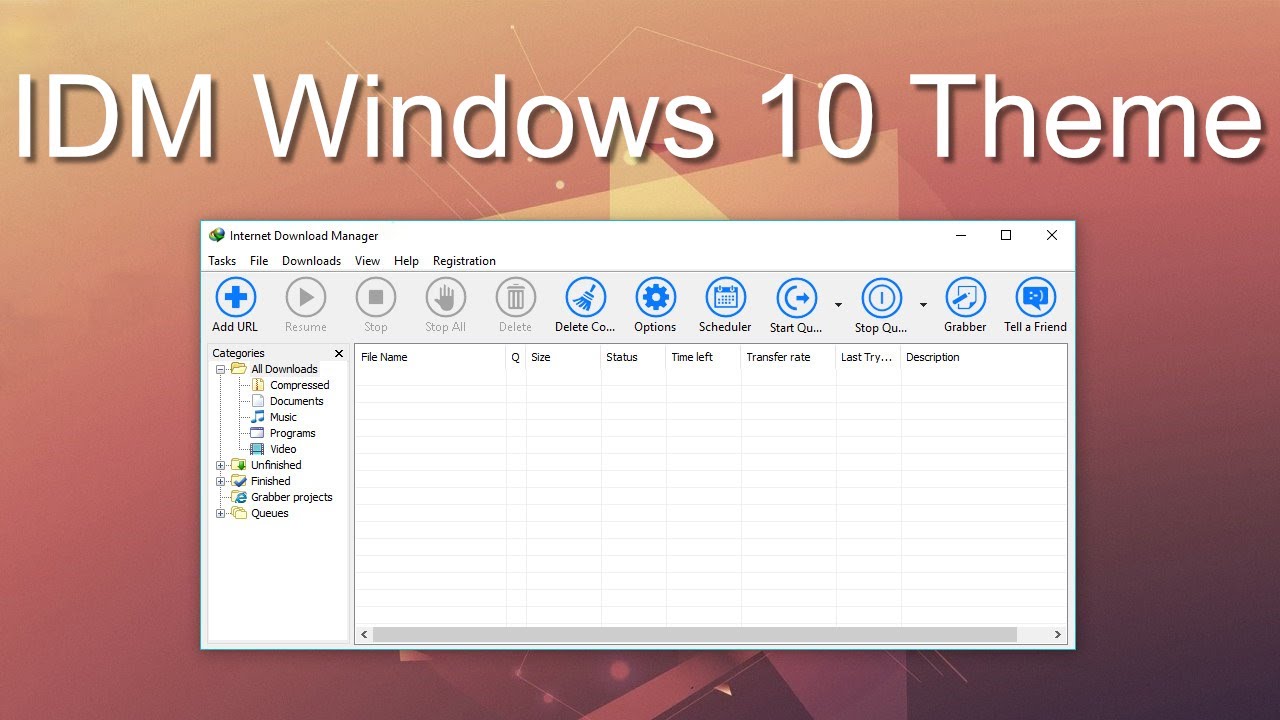1280x720 pixels.
Task: Click the Delete trash icon
Action: (516, 297)
